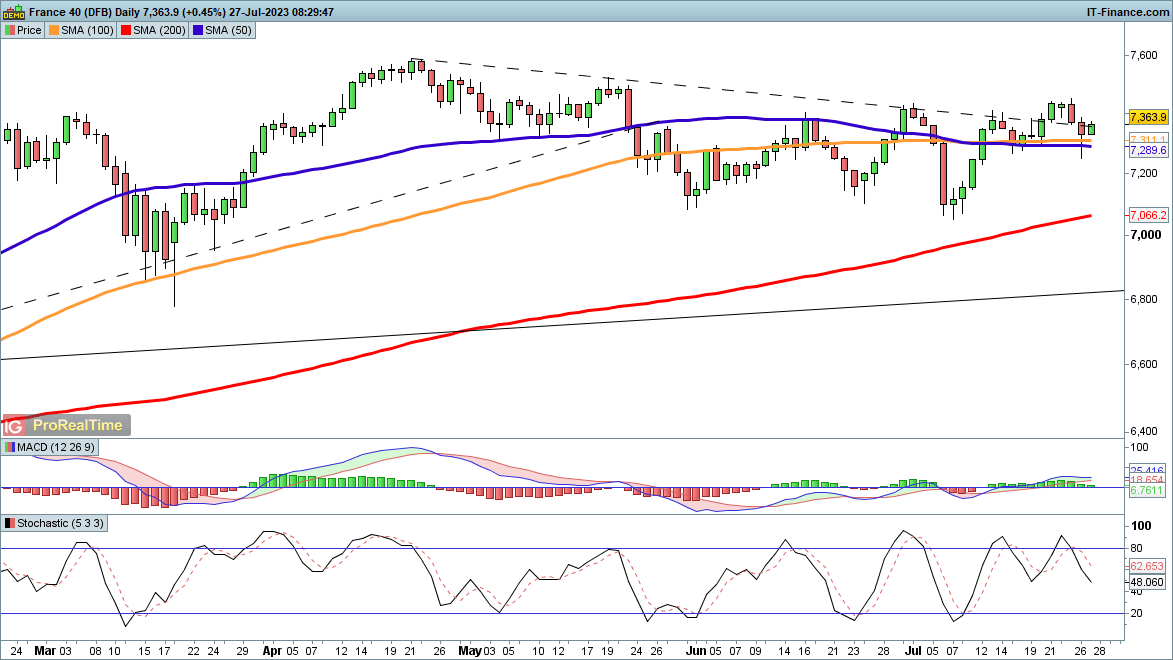Image resolution: width=1173 pixels, height=660 pixels.
Task: Click the SMA (50) blue color swatch
Action: 197,31
